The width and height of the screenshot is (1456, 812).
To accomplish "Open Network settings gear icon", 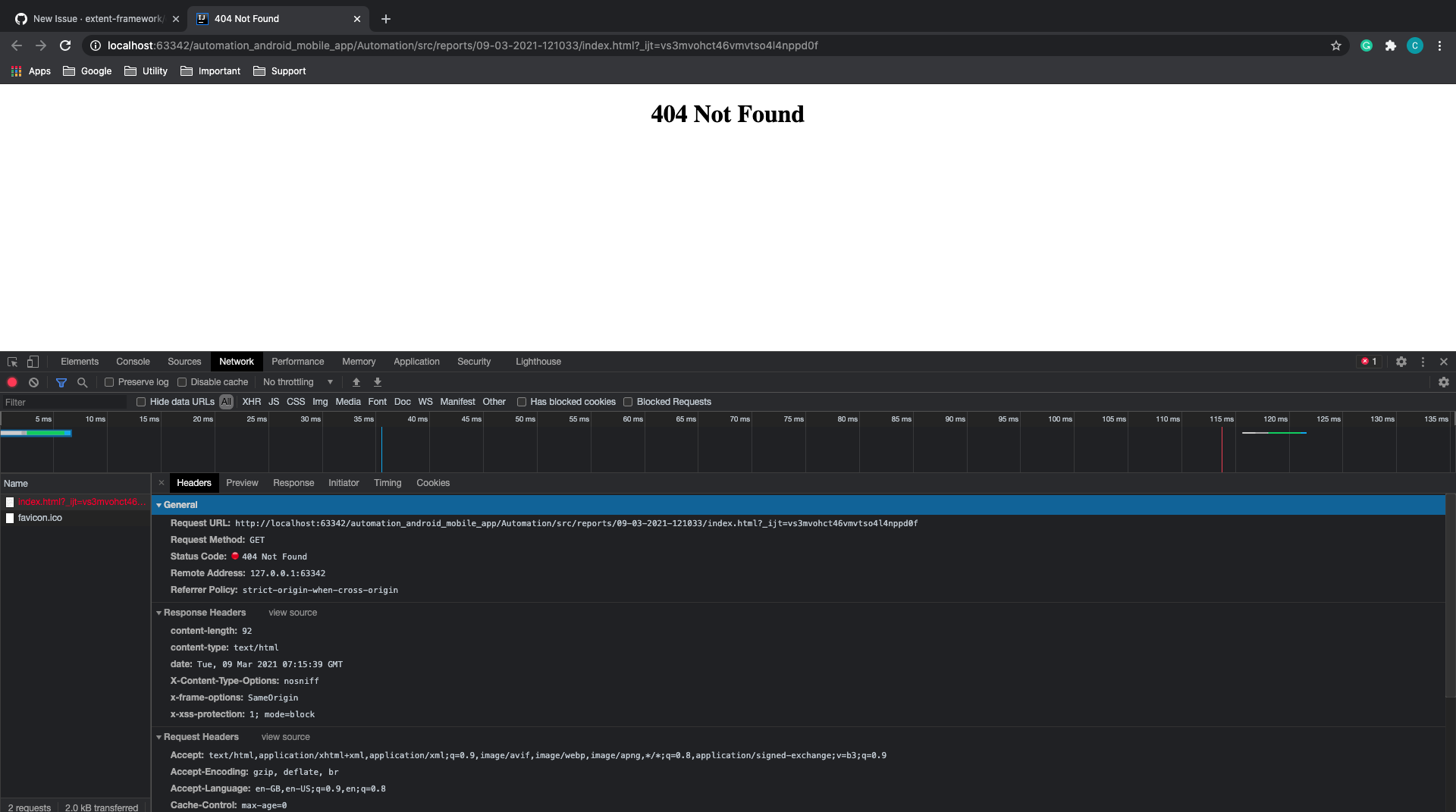I will click(1444, 382).
